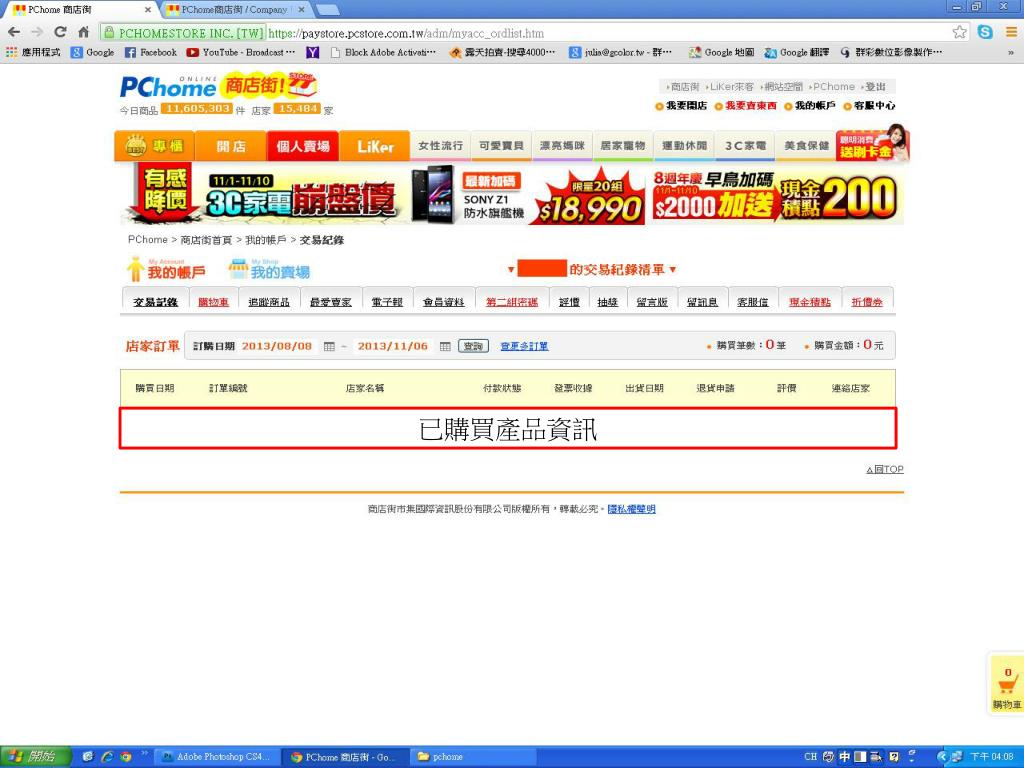Open the Block Adobe Activati… bookmark

[x=383, y=52]
